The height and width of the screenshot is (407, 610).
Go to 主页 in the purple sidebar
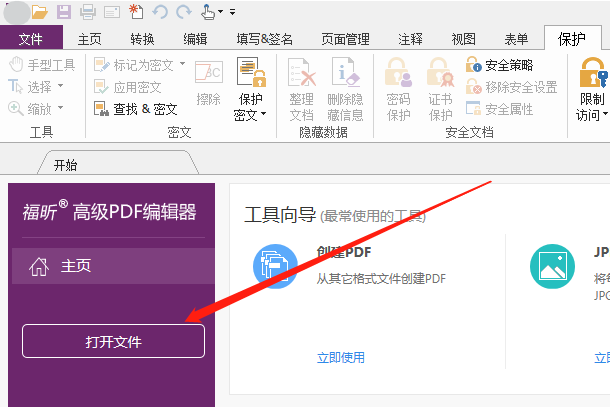pyautogui.click(x=113, y=266)
